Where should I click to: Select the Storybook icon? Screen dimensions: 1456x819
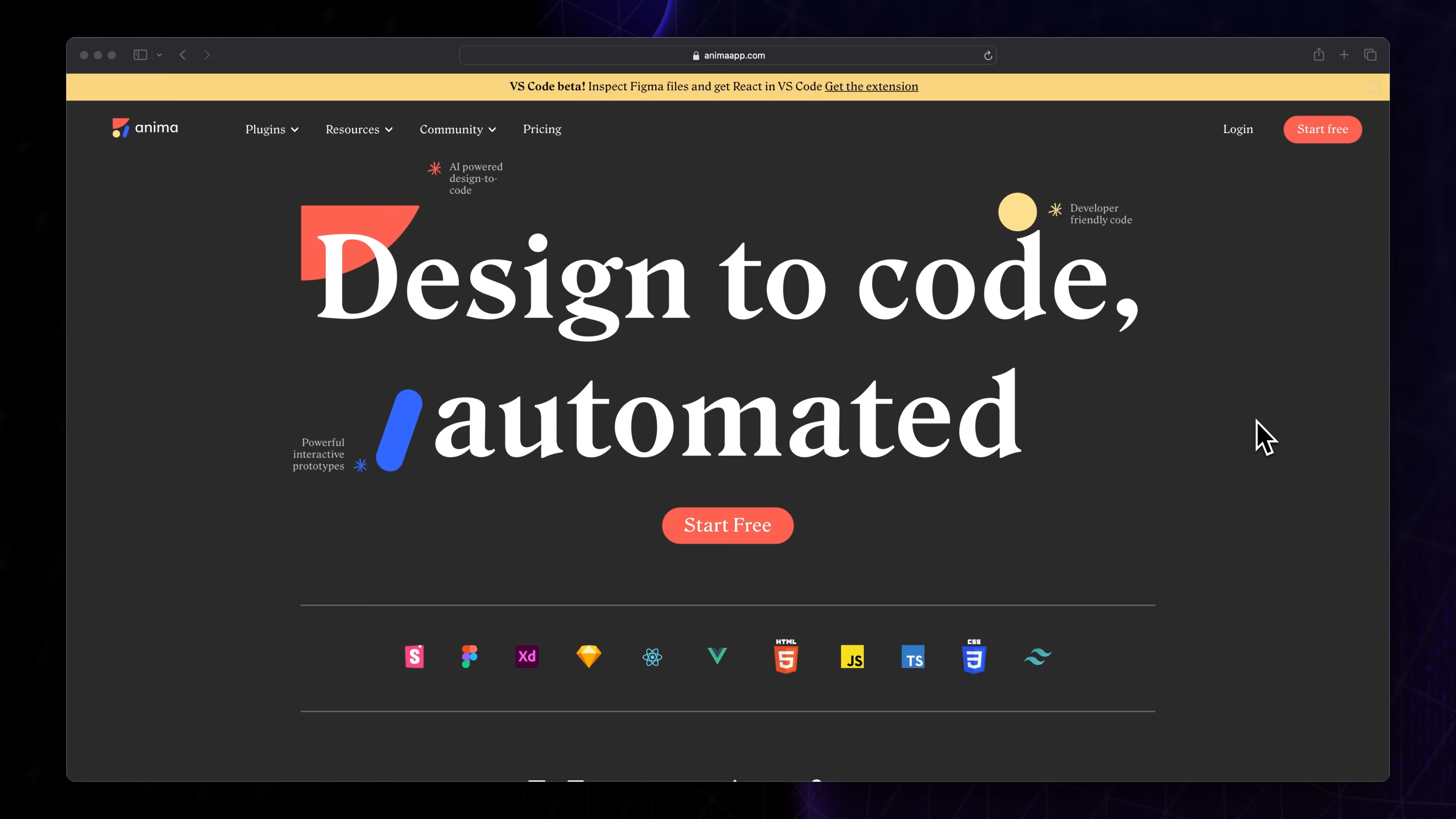pos(414,656)
